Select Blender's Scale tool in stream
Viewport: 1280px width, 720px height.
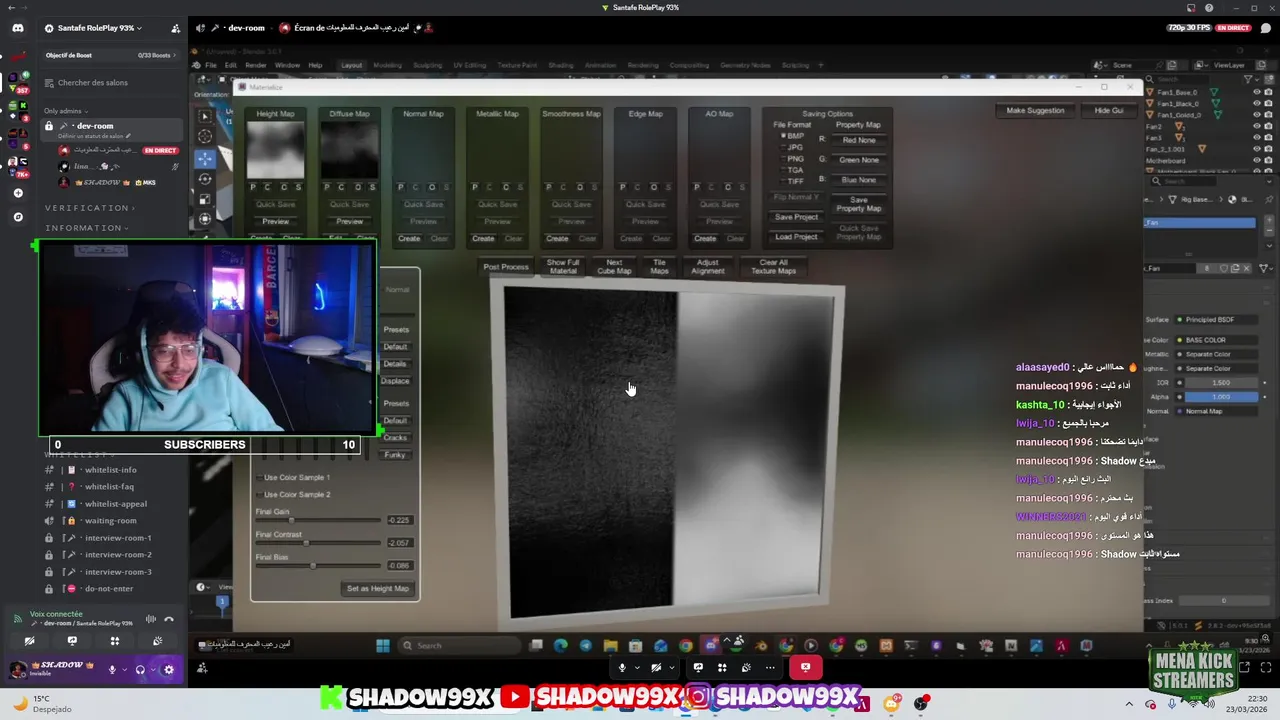coord(205,199)
